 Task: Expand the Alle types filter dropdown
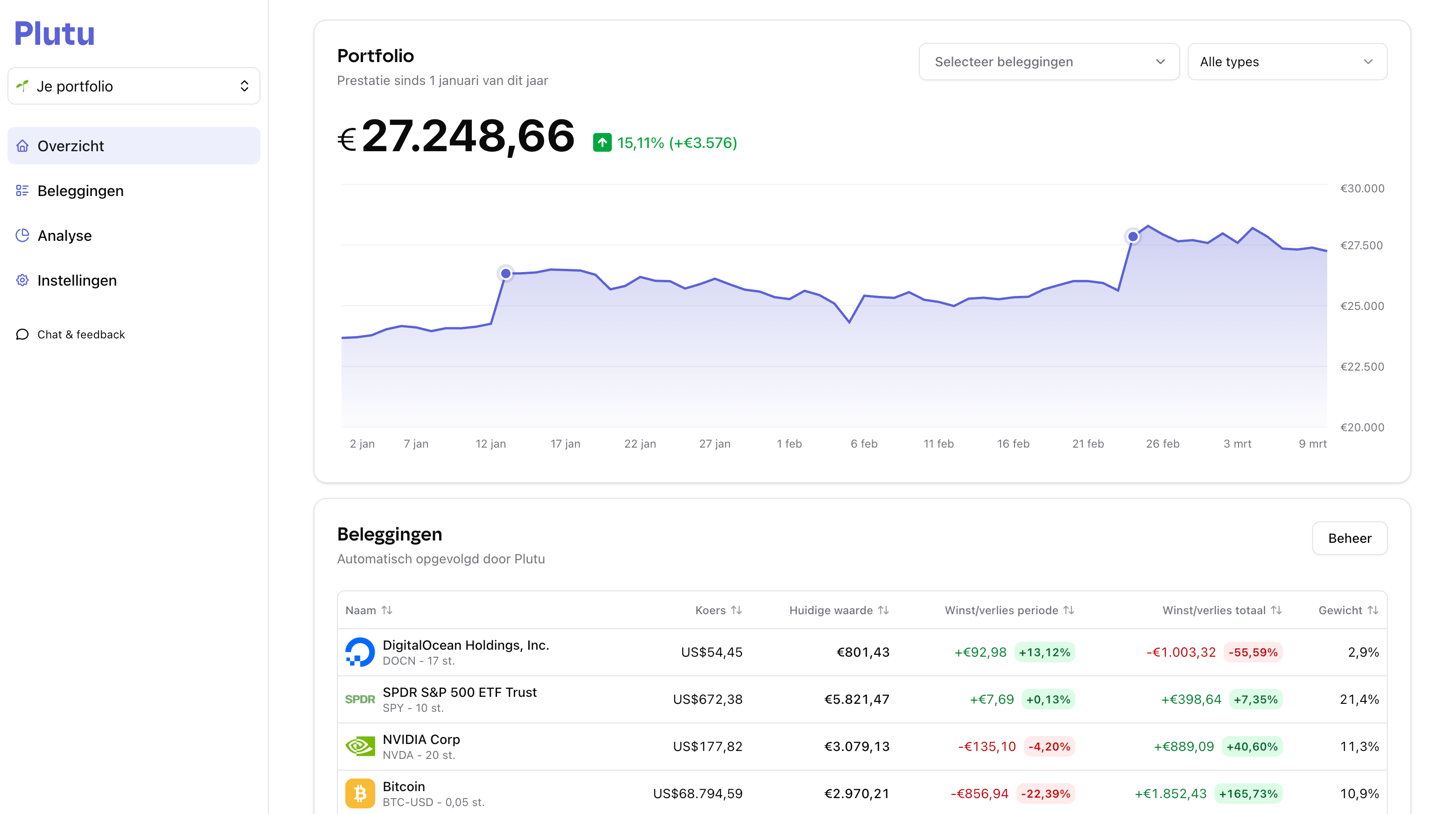pyautogui.click(x=1288, y=62)
